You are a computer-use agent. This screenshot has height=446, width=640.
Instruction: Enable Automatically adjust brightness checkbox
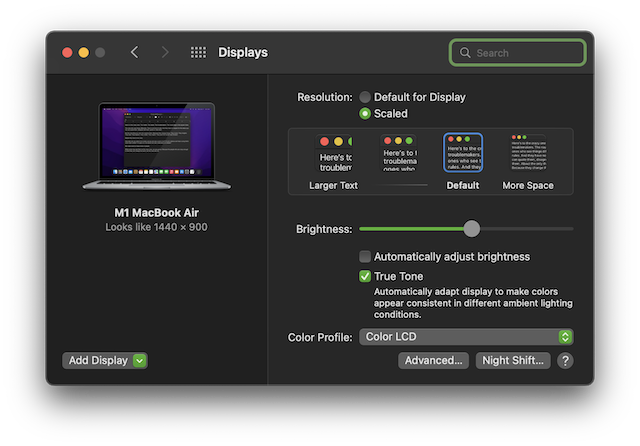point(365,257)
